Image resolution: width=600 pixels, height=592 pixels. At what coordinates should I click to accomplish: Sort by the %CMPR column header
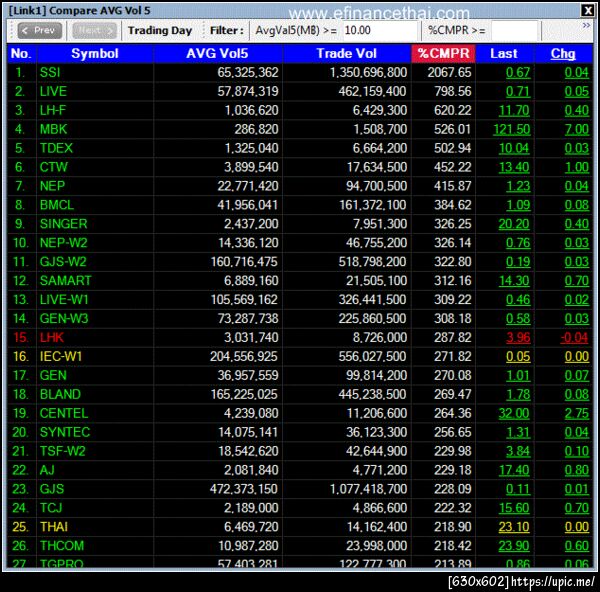pyautogui.click(x=443, y=54)
